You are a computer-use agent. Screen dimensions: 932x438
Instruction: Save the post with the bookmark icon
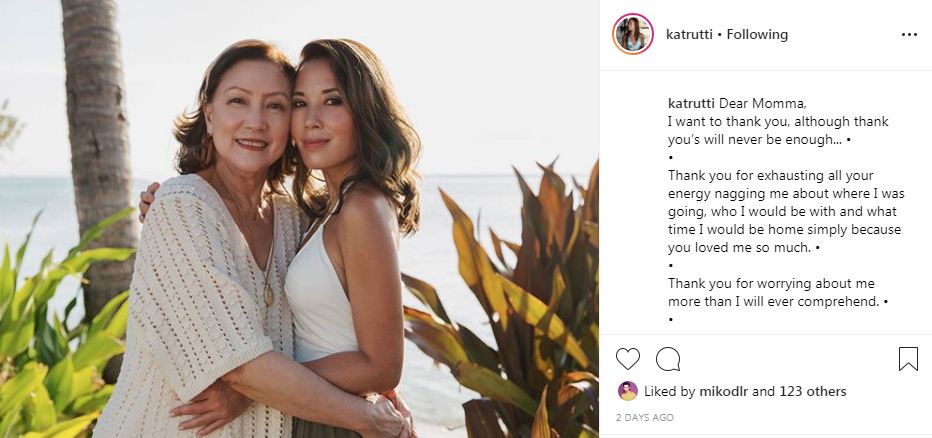point(908,359)
